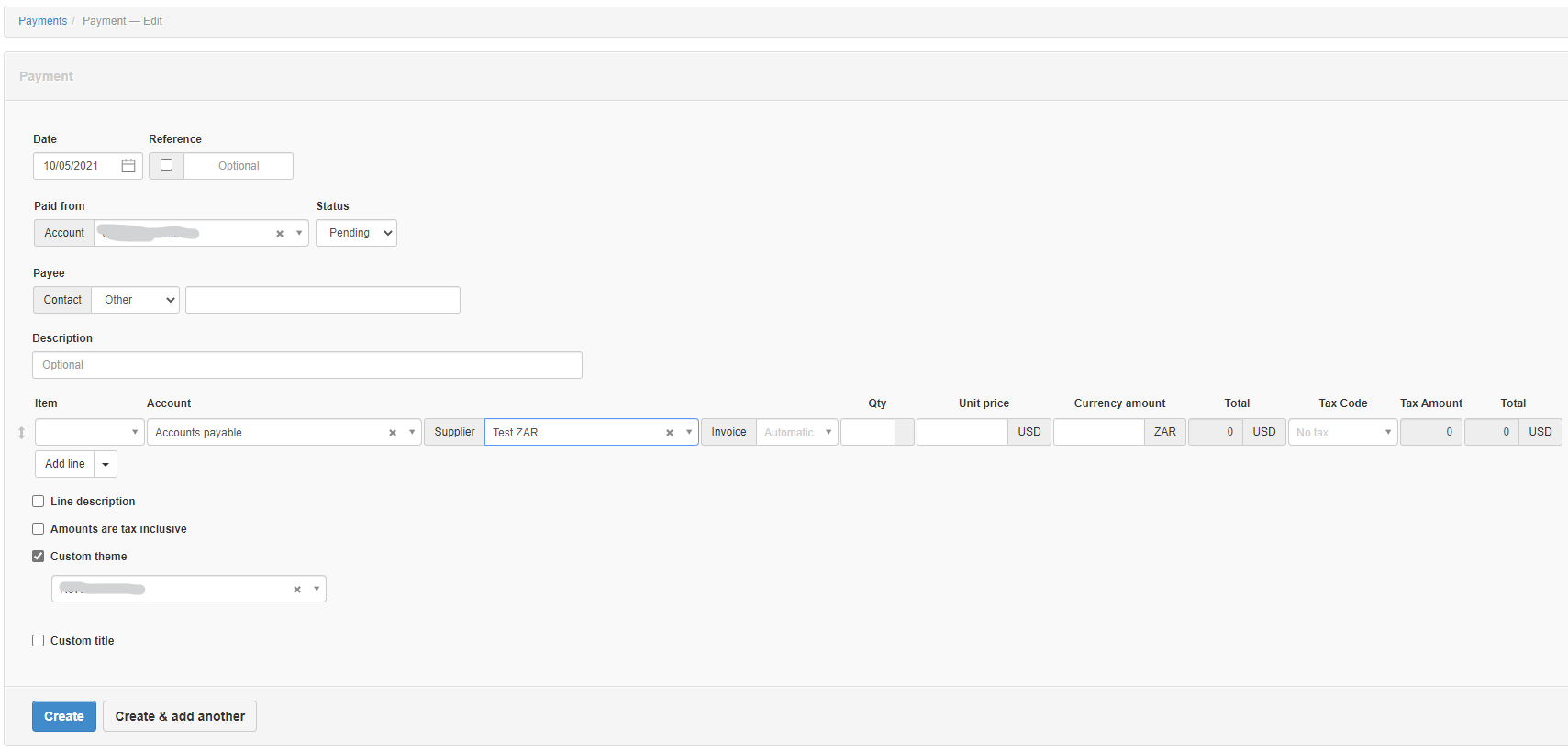This screenshot has height=751, width=1568.
Task: Open the No tax code dropdown
Action: [x=1342, y=432]
